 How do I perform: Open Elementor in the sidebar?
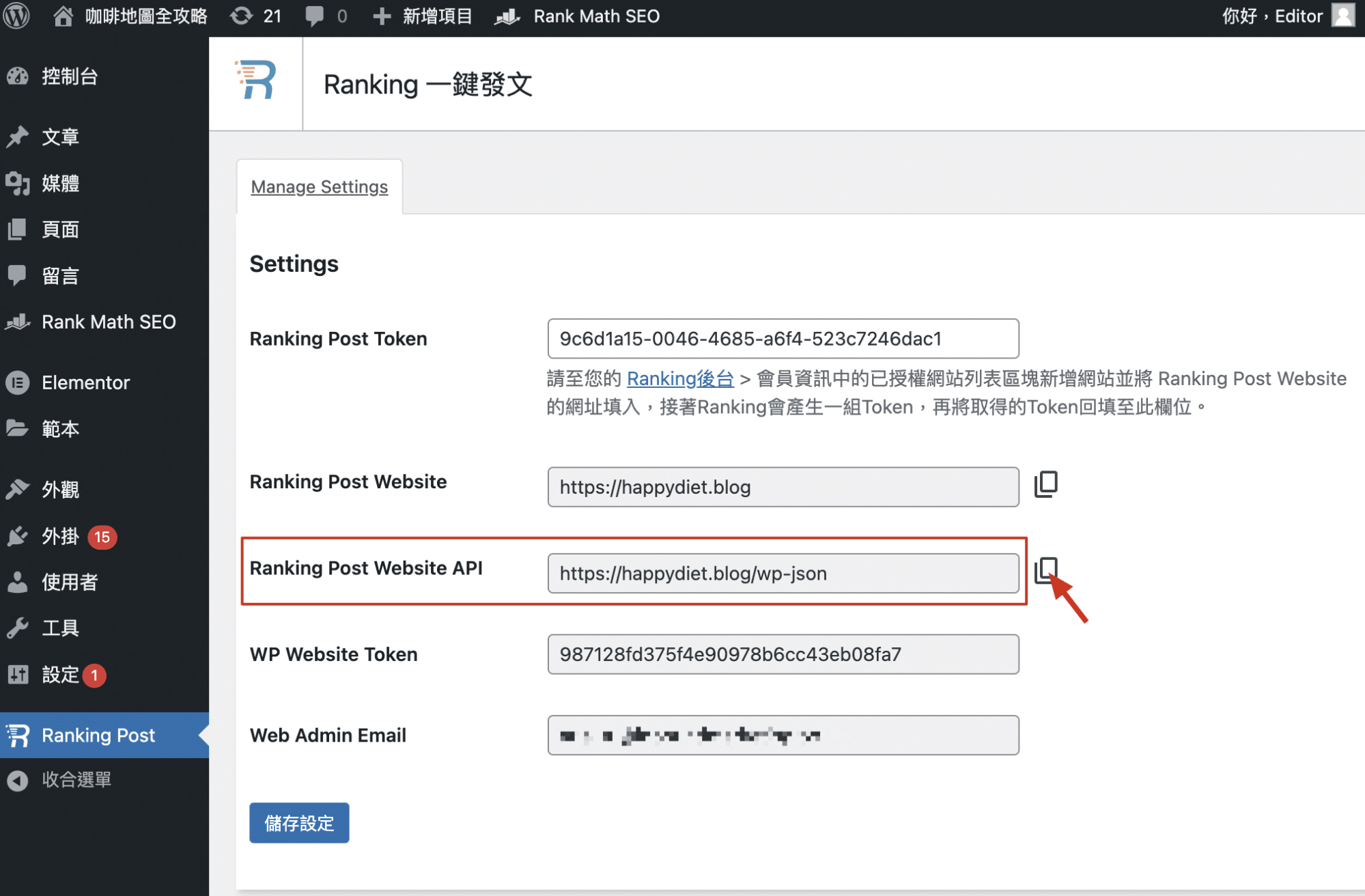[85, 382]
